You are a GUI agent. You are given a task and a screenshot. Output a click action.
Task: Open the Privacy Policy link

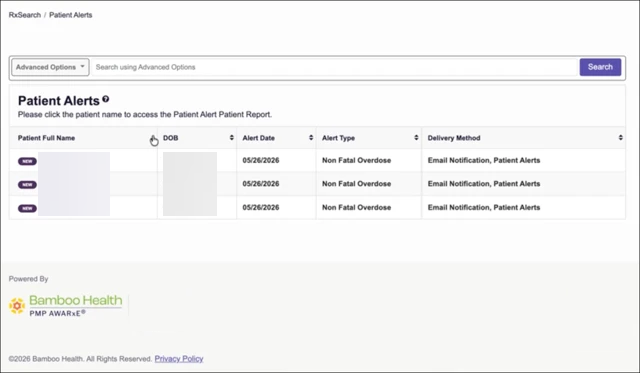(x=179, y=359)
